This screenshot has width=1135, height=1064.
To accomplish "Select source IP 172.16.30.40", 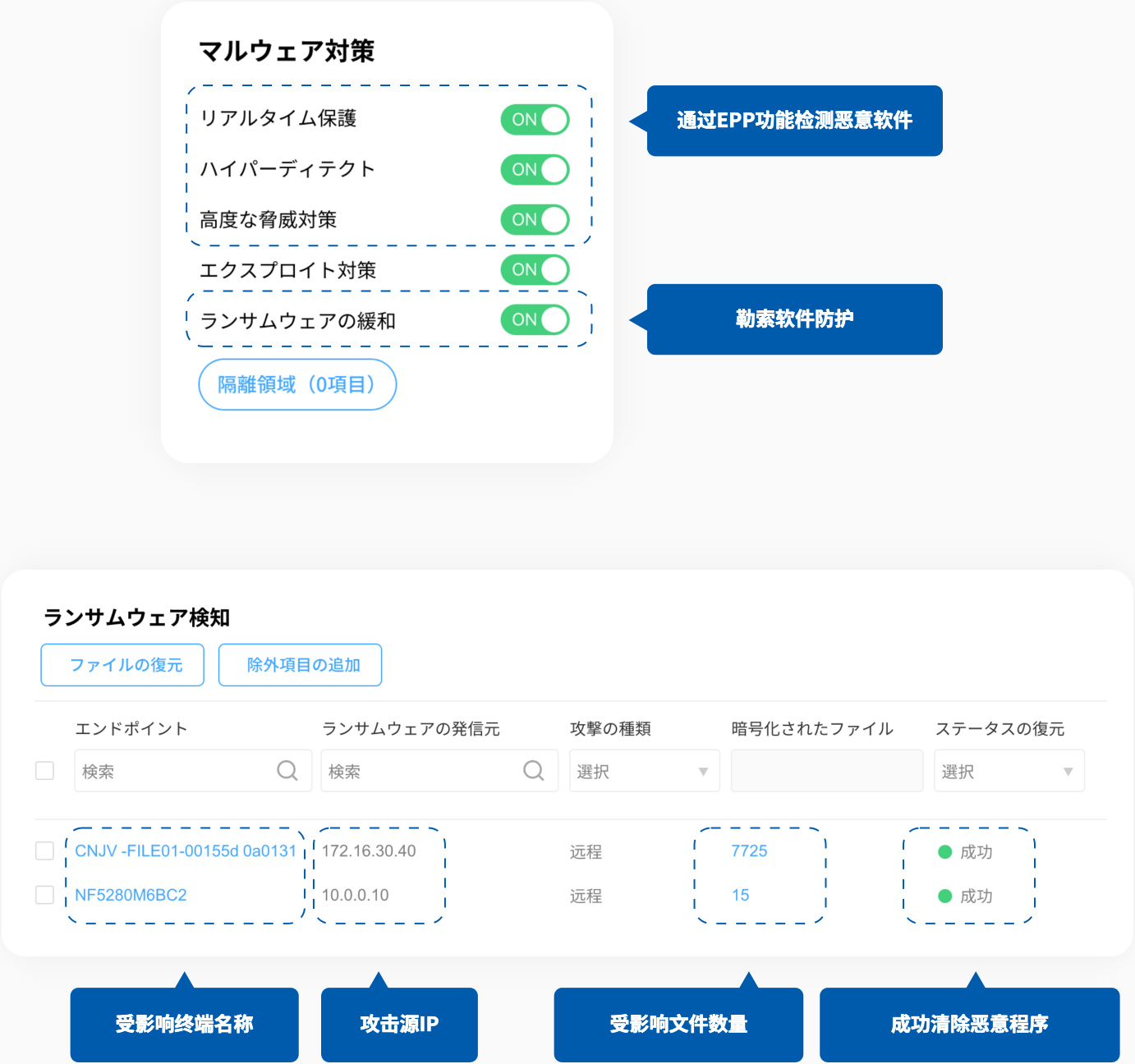I will pos(369,851).
